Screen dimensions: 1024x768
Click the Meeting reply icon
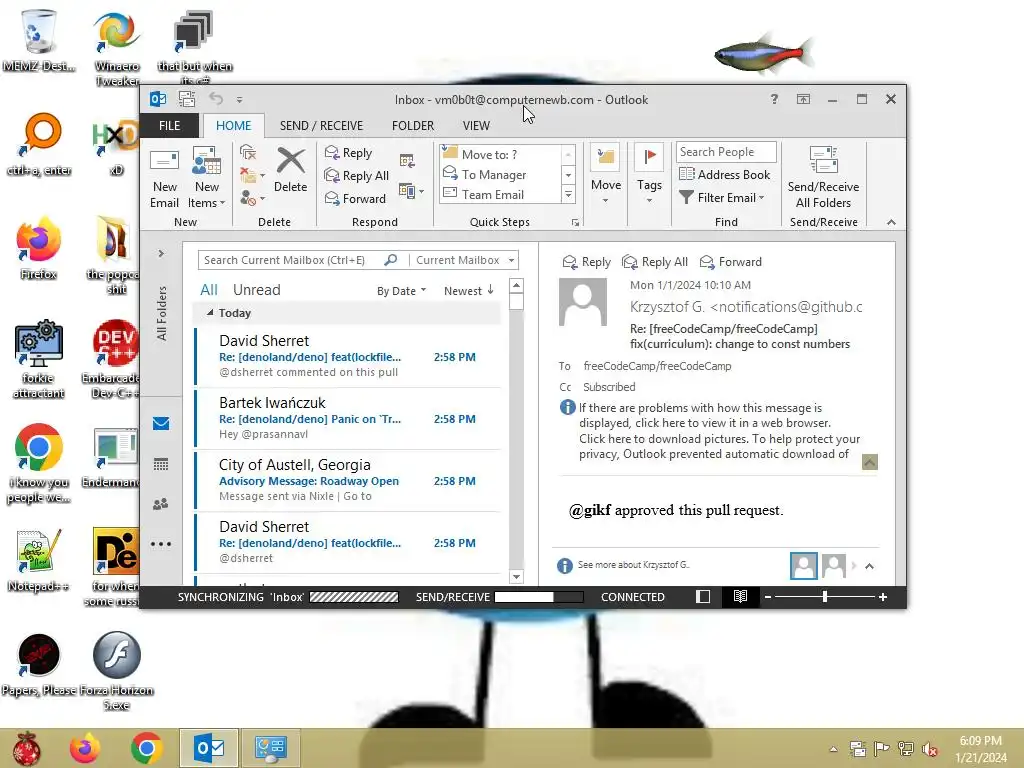pos(407,161)
